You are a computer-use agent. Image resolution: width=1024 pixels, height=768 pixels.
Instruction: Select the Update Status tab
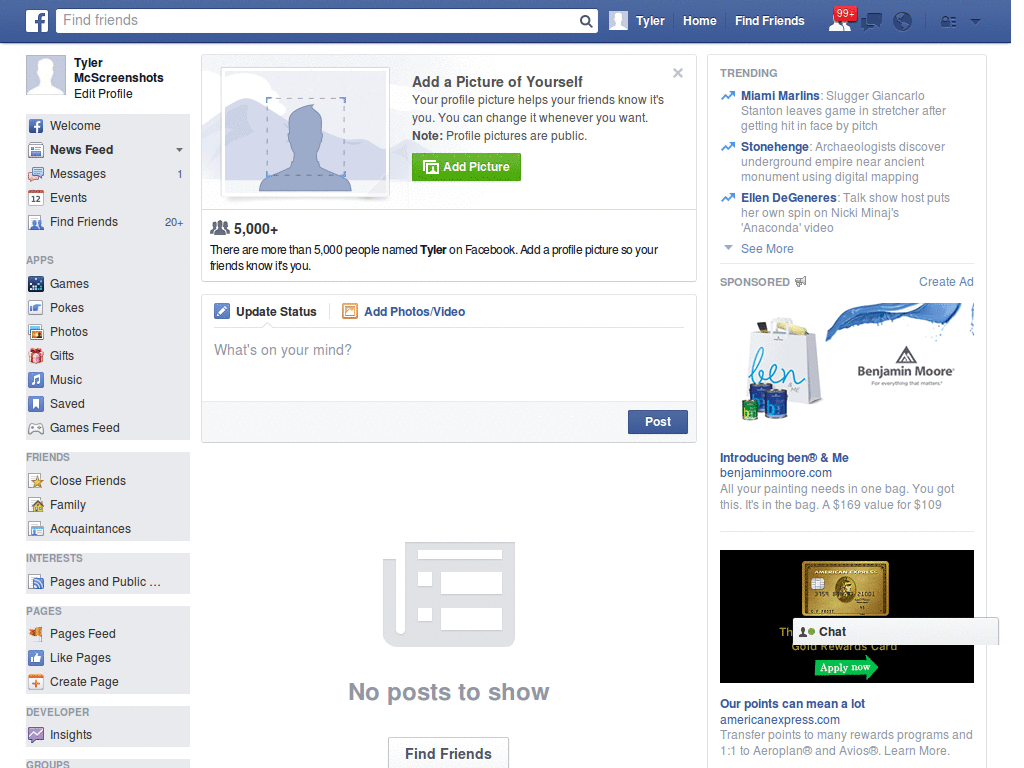point(266,312)
